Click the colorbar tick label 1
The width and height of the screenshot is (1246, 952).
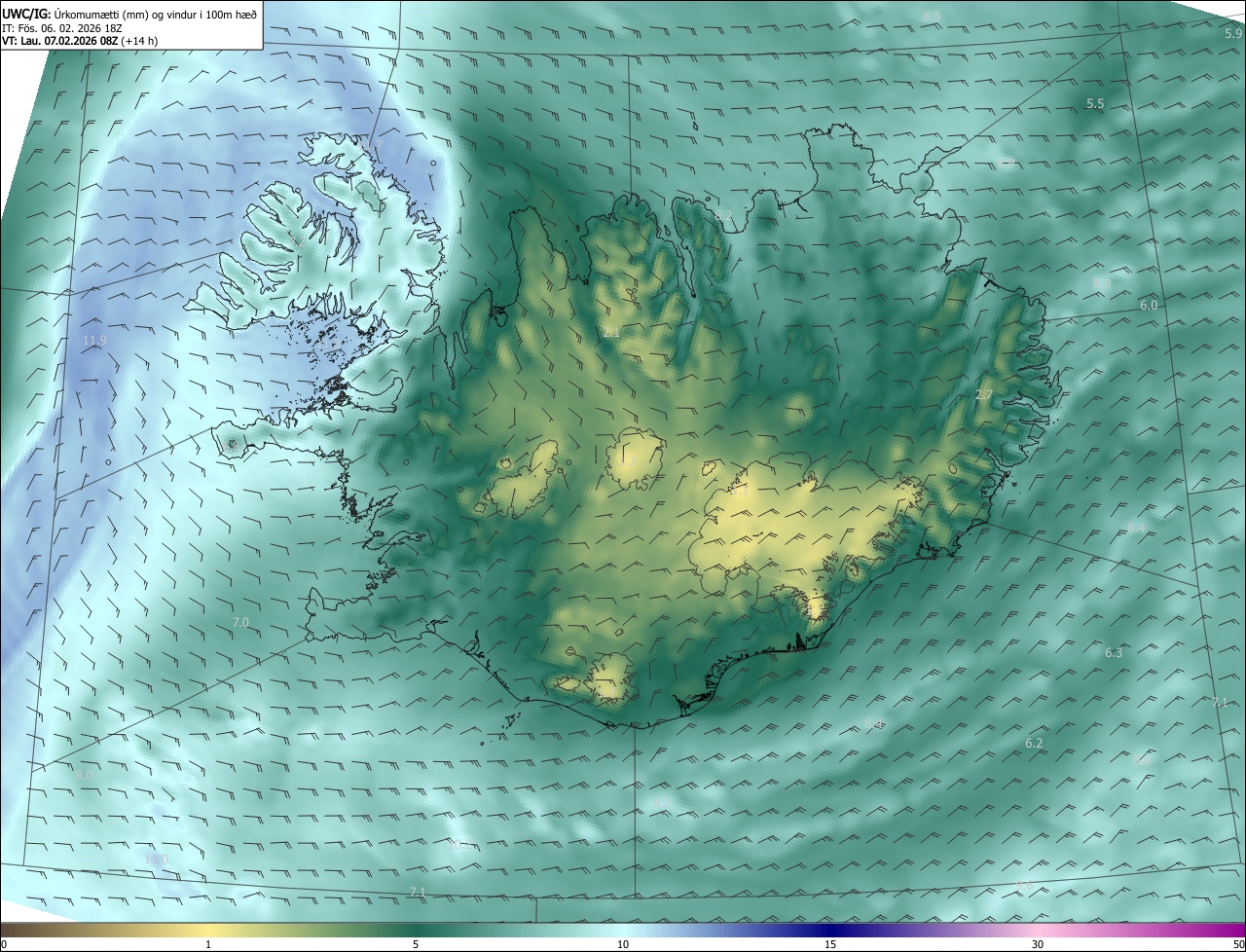pos(208,945)
